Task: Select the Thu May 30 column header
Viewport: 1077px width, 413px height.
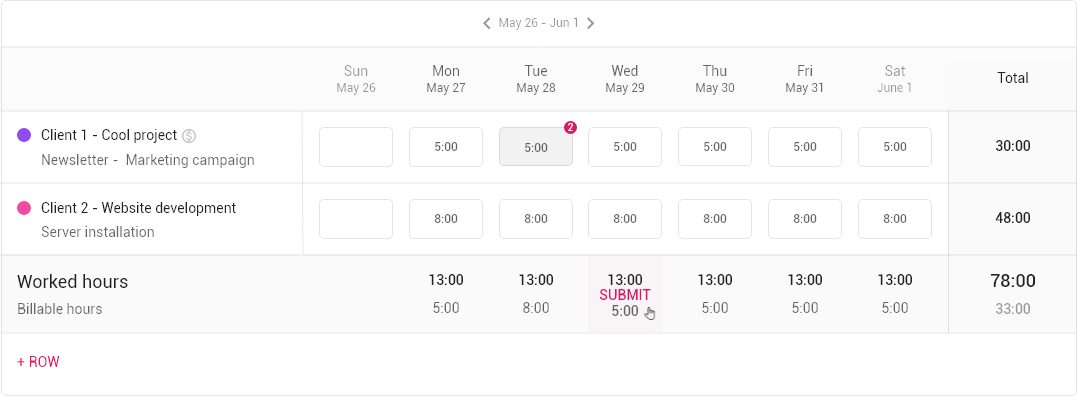Action: [715, 79]
